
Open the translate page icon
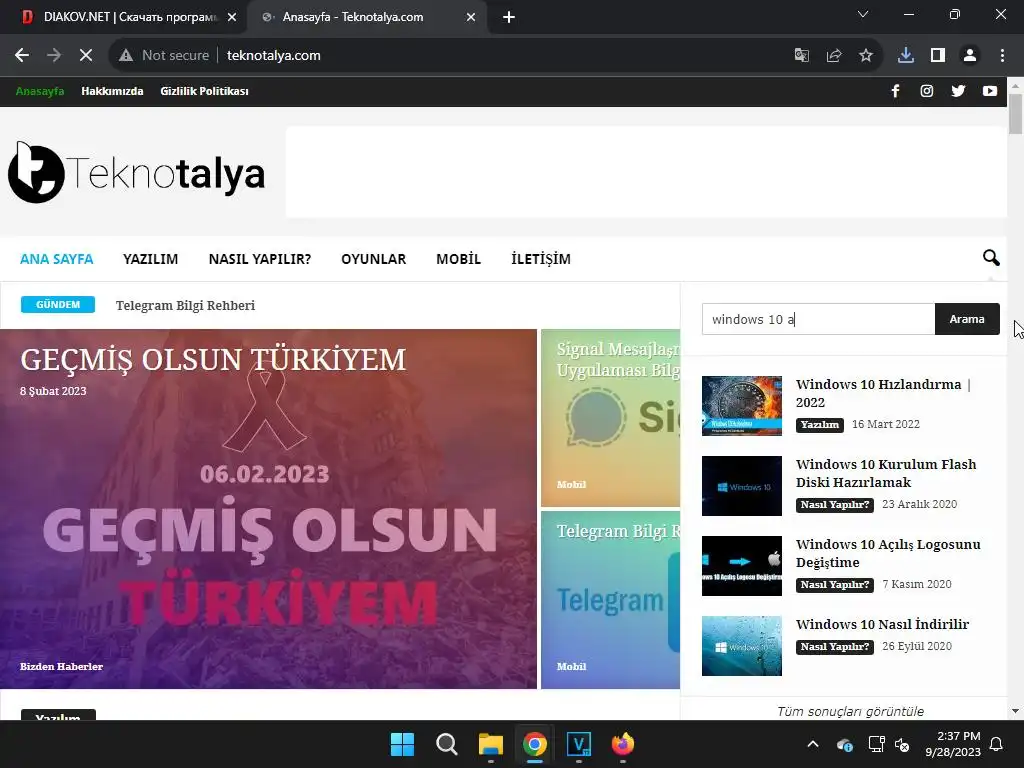801,56
